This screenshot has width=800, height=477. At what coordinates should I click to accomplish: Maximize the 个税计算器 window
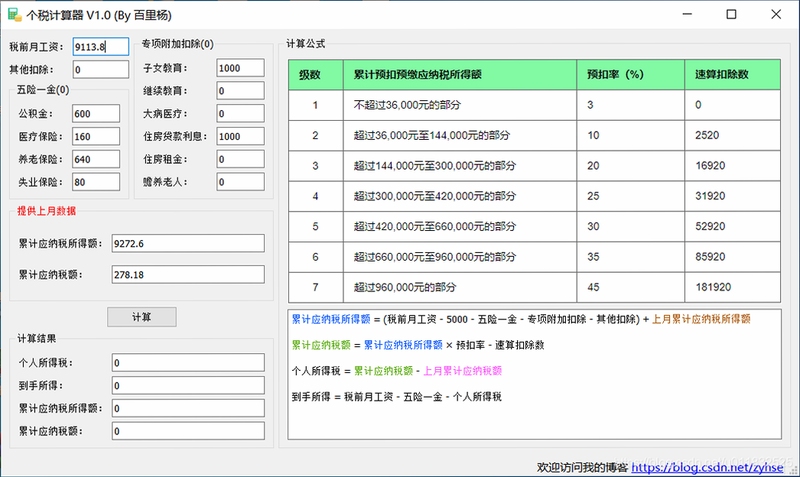click(731, 14)
